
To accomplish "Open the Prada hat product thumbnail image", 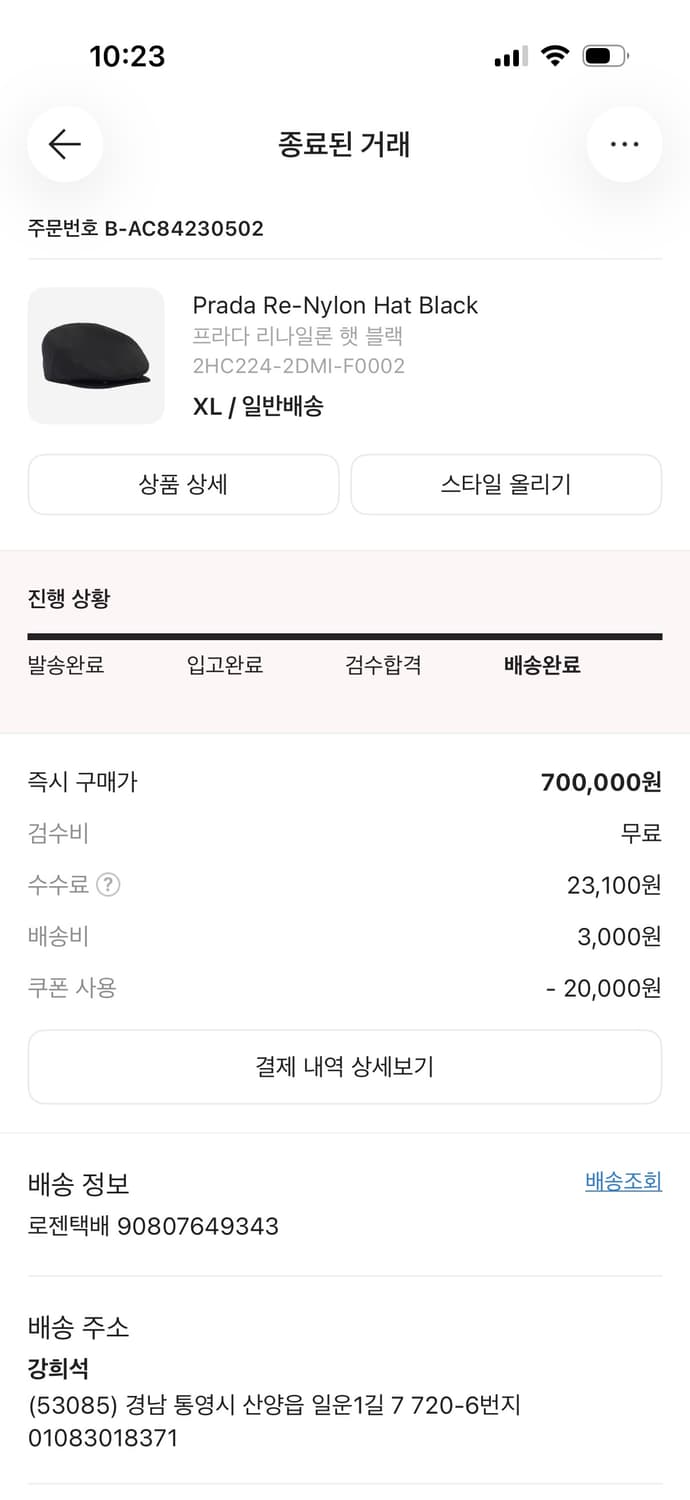I will (x=95, y=356).
